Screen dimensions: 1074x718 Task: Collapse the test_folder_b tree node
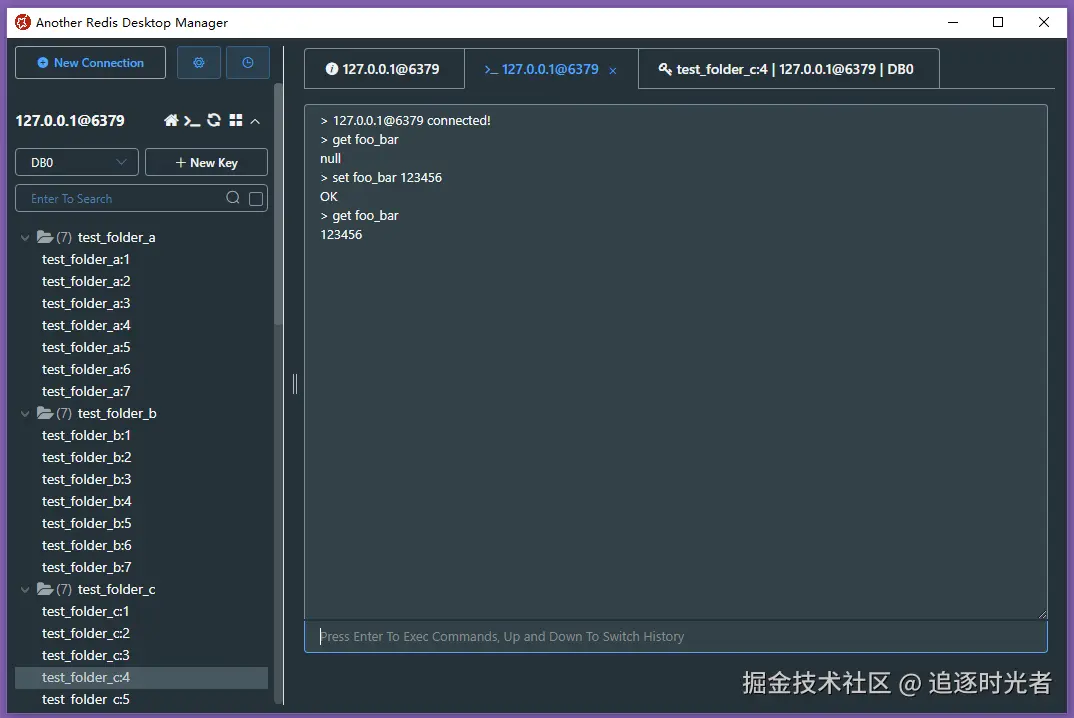coord(25,414)
